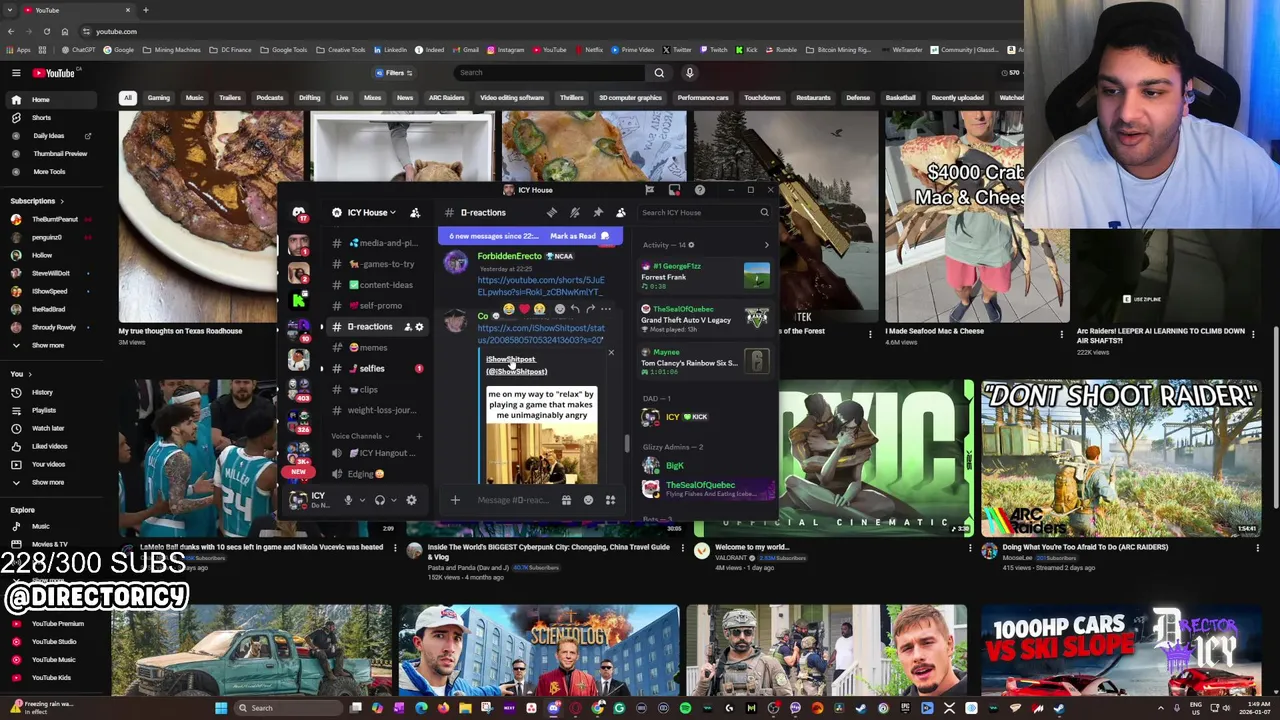Toggle Discord headphones deafen
Image resolution: width=1280 pixels, height=720 pixels.
click(x=379, y=500)
